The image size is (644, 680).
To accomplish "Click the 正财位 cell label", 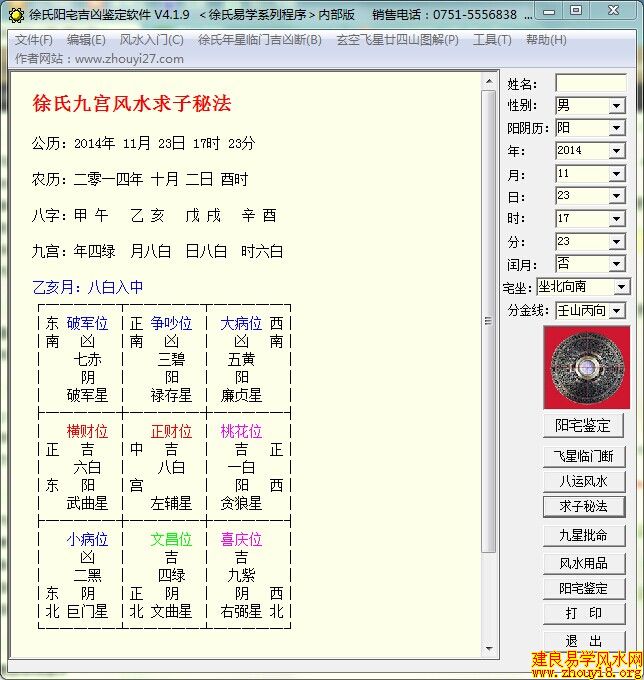I will point(171,431).
